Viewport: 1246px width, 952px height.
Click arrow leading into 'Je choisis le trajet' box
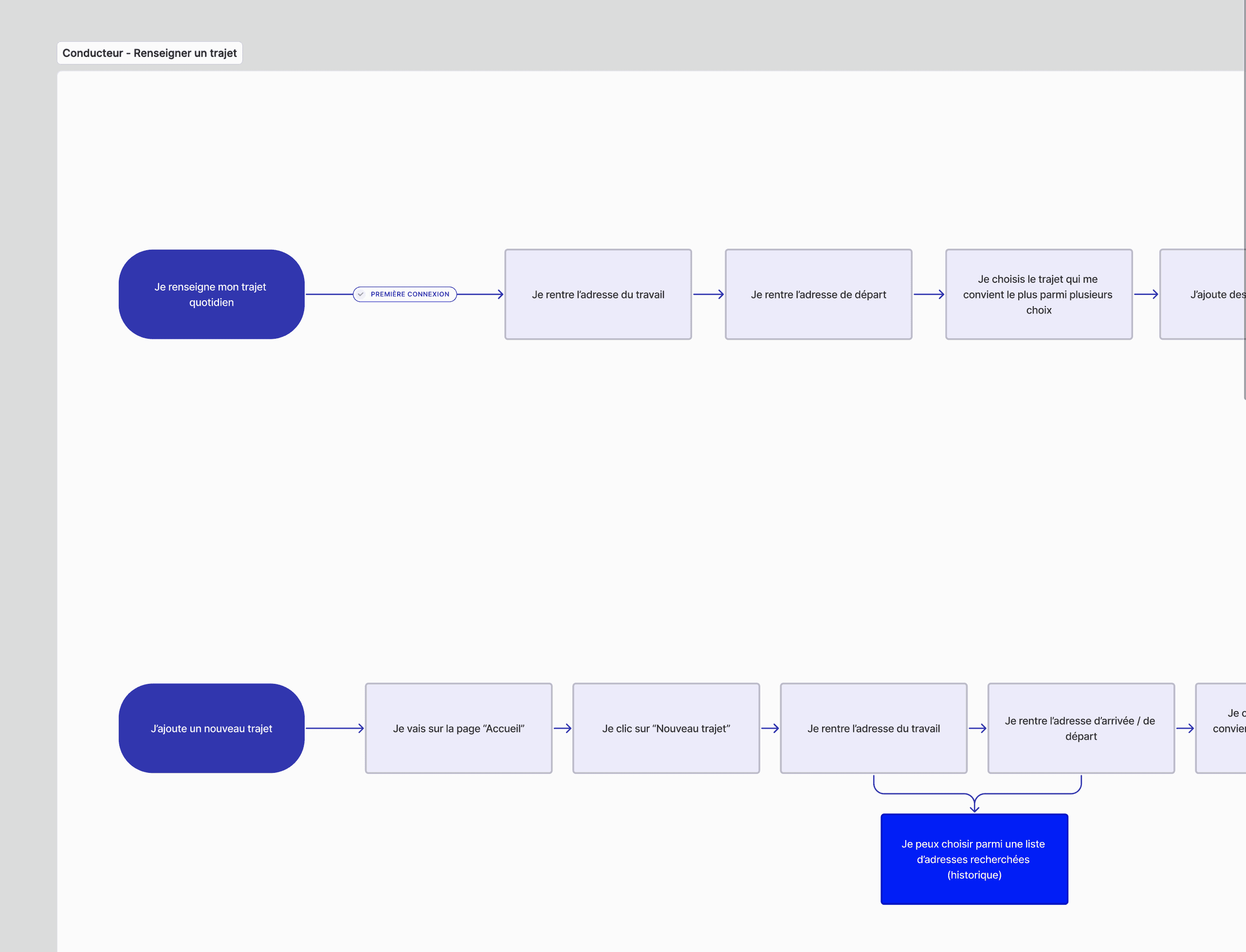point(929,294)
